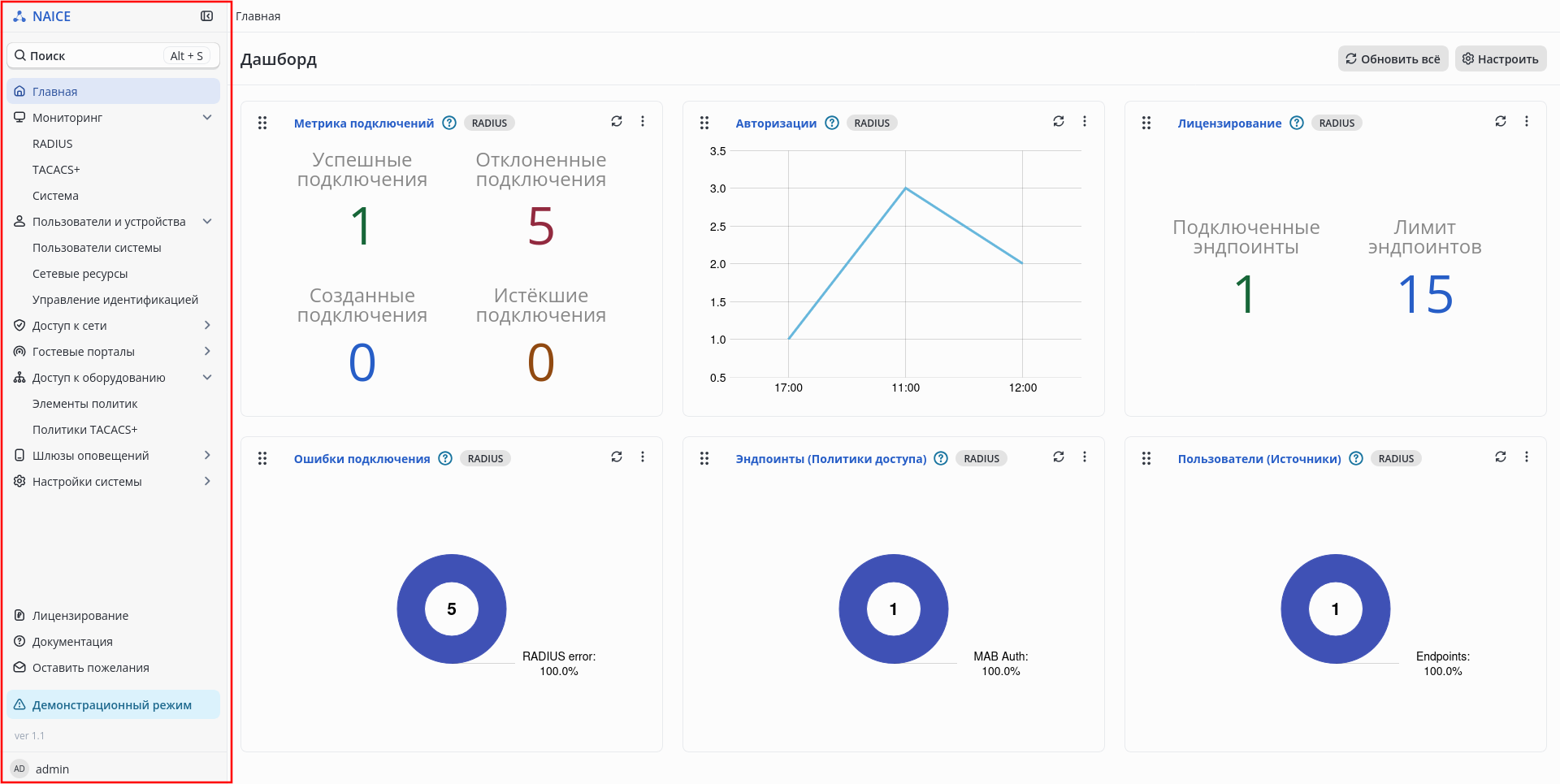Click the Обновить всё button
Screen dimensions: 1560x784
click(x=1393, y=58)
